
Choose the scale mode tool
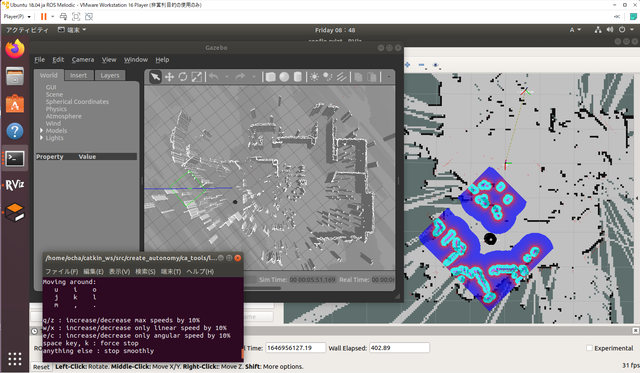pyautogui.click(x=196, y=77)
